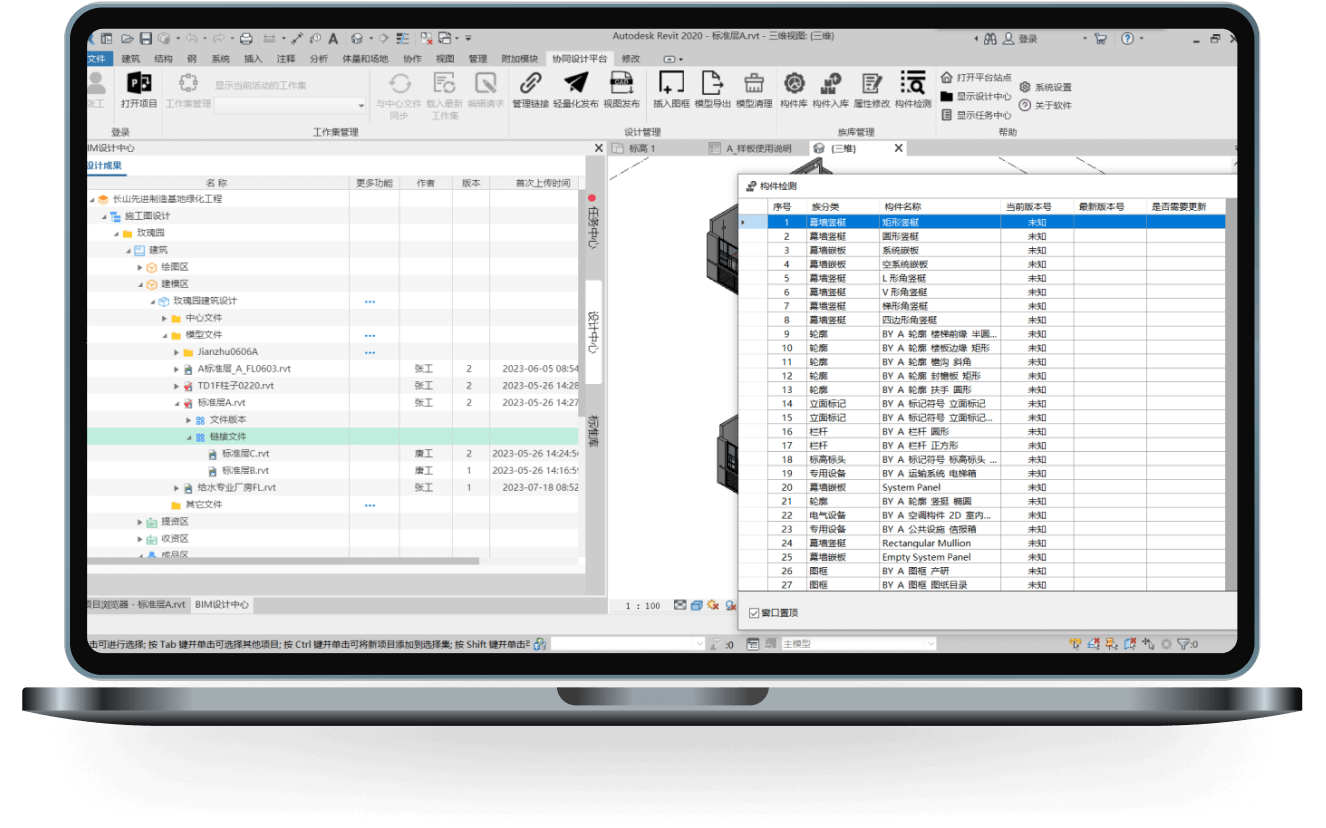
Task: Click the 载入最新工作集 icon
Action: (x=444, y=84)
